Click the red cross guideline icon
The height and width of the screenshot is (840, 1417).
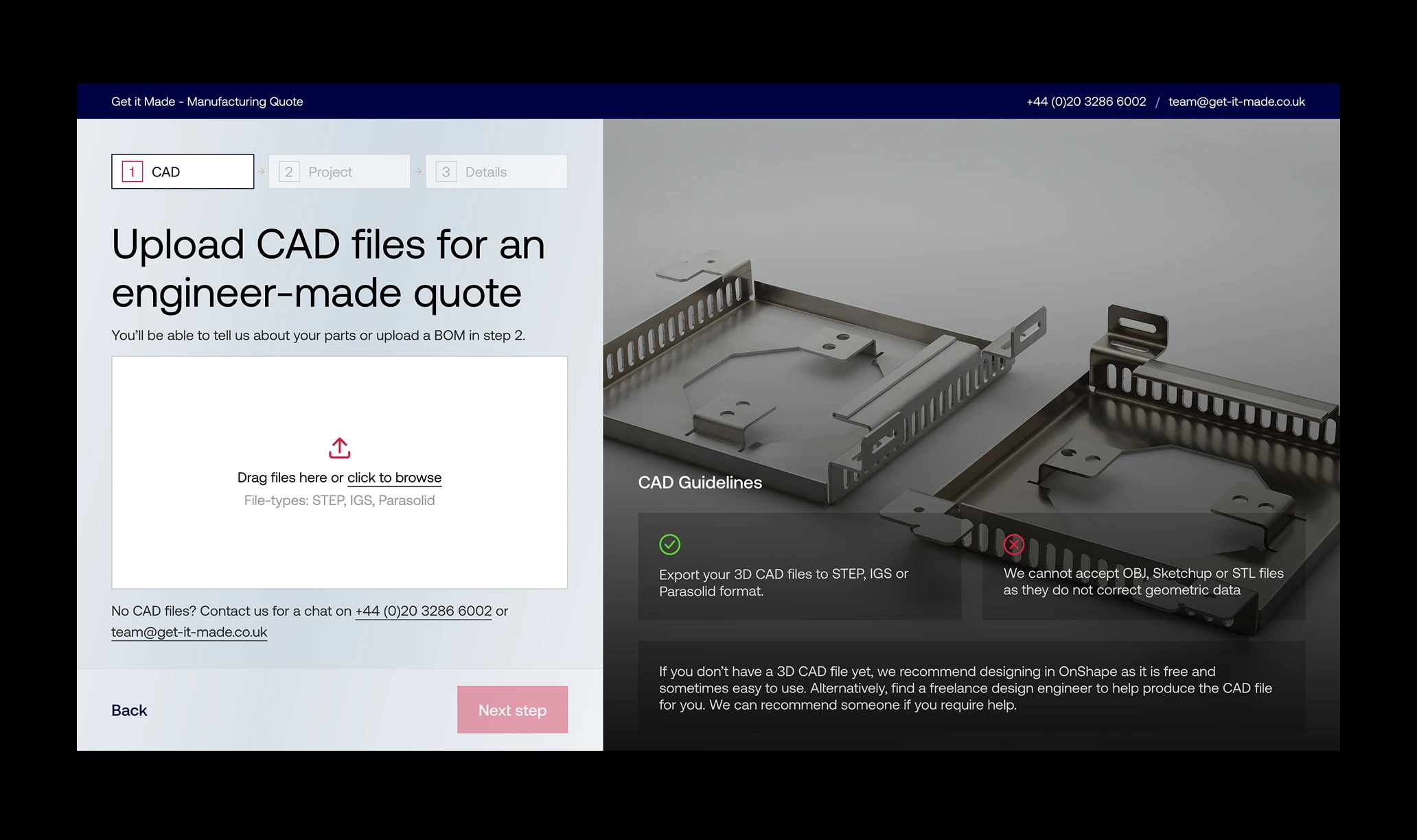[1013, 544]
